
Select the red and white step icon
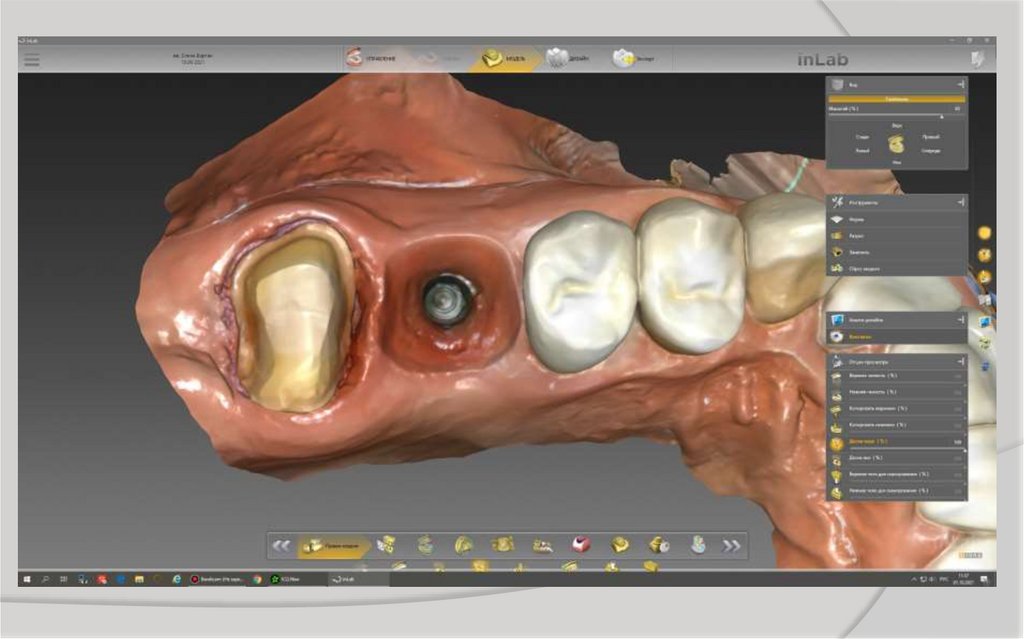(581, 545)
